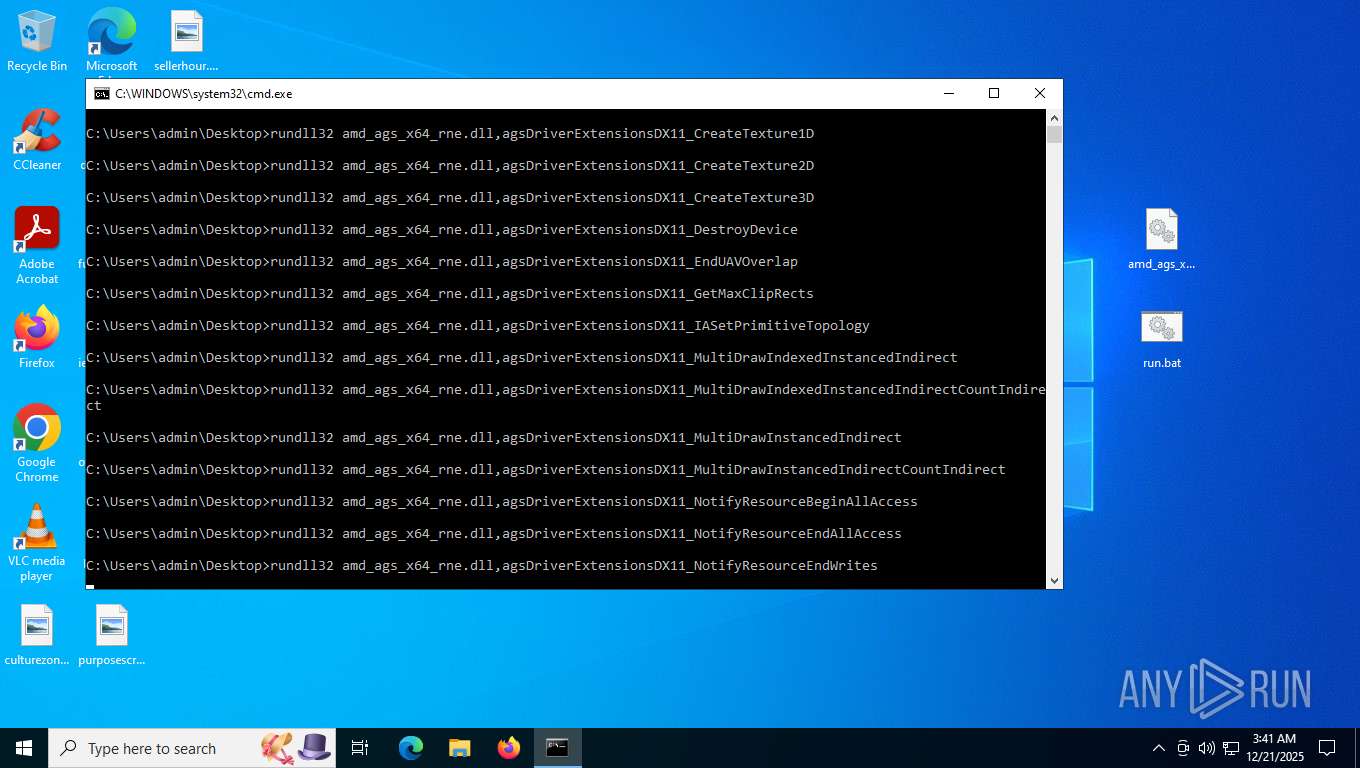Image resolution: width=1360 pixels, height=768 pixels.
Task: Click the CreateTexture2D command line
Action: pyautogui.click(x=450, y=166)
